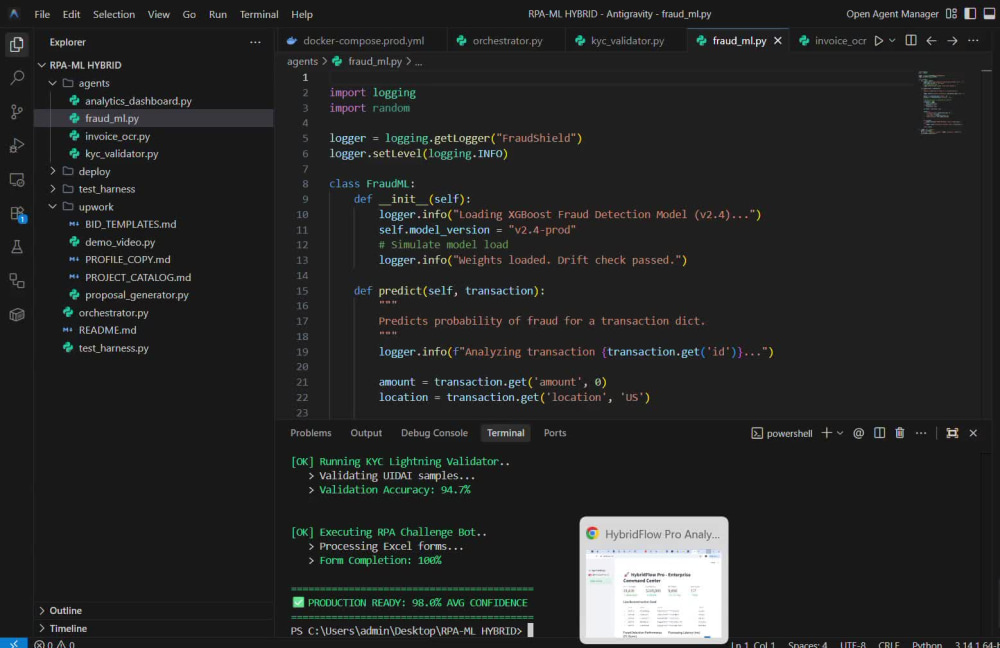
Task: Click the @ icon in terminal toolbar
Action: [858, 433]
